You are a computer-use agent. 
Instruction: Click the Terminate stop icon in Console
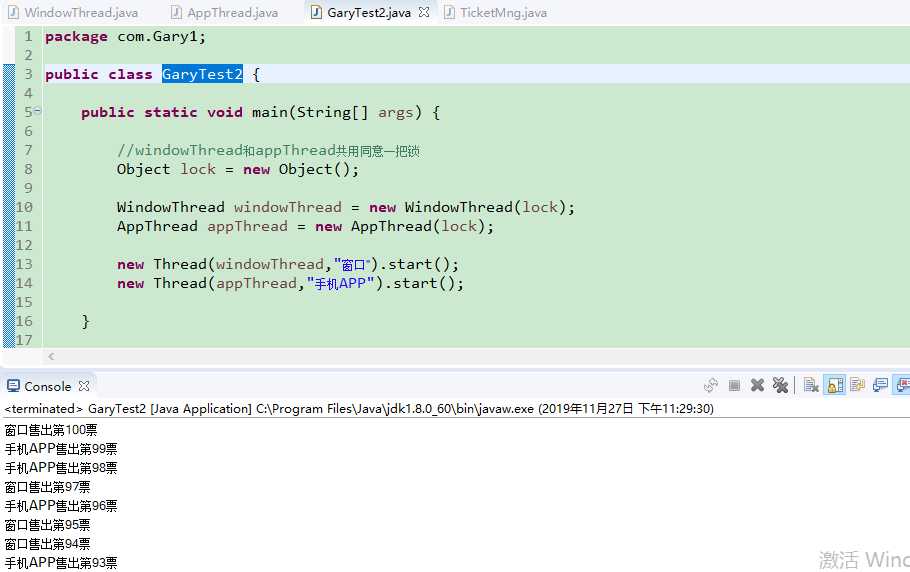(734, 385)
